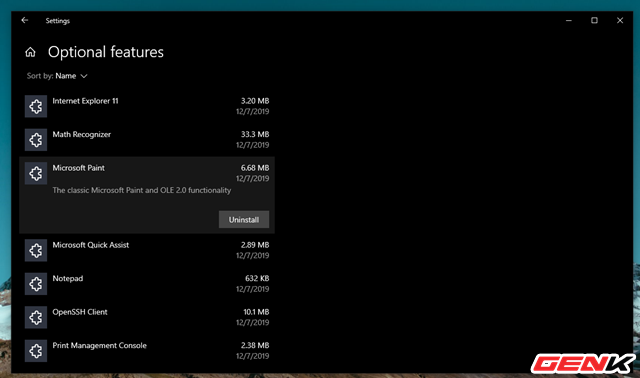Click the Notepad feature icon
Screen dimensions: 640x378
pyautogui.click(x=36, y=284)
